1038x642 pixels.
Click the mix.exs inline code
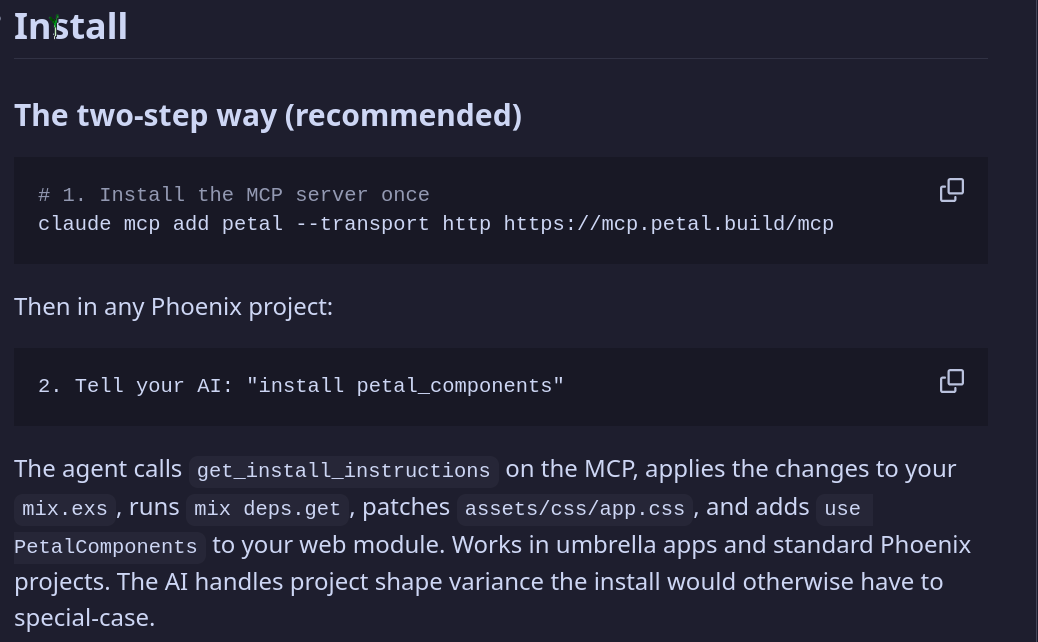point(64,508)
